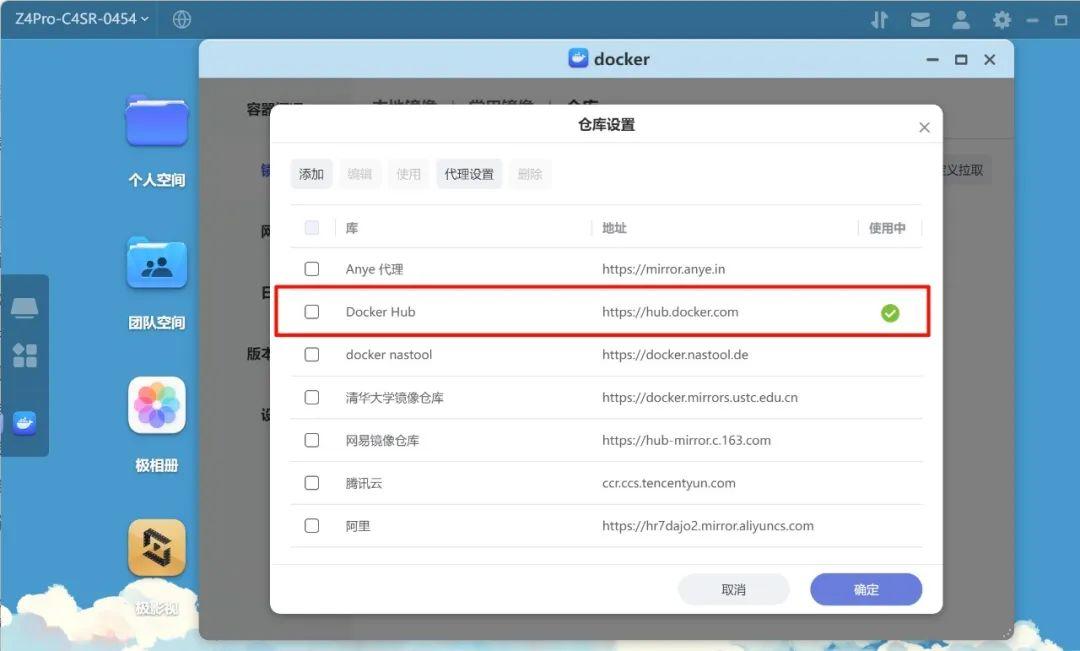Check the 清华大学镜像仓库 entry

[x=311, y=397]
